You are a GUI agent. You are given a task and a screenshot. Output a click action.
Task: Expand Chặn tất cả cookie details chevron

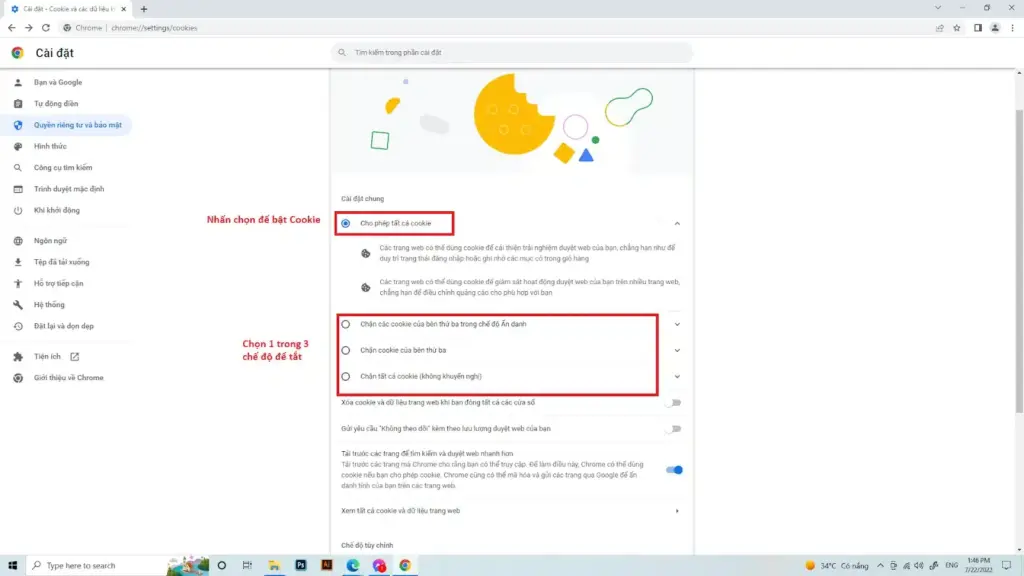(677, 376)
